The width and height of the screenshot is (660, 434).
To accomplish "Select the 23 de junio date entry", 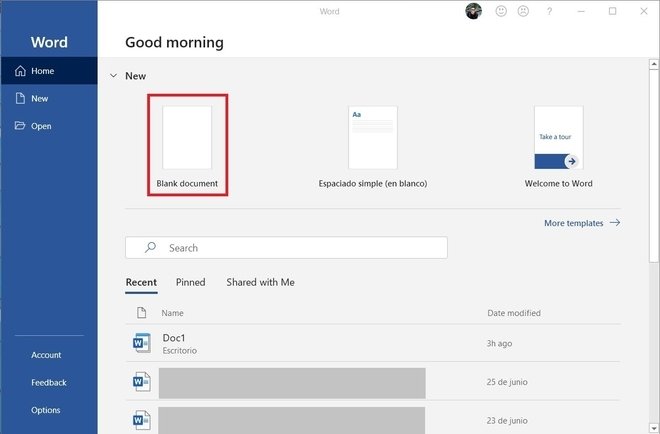I will 507,421.
